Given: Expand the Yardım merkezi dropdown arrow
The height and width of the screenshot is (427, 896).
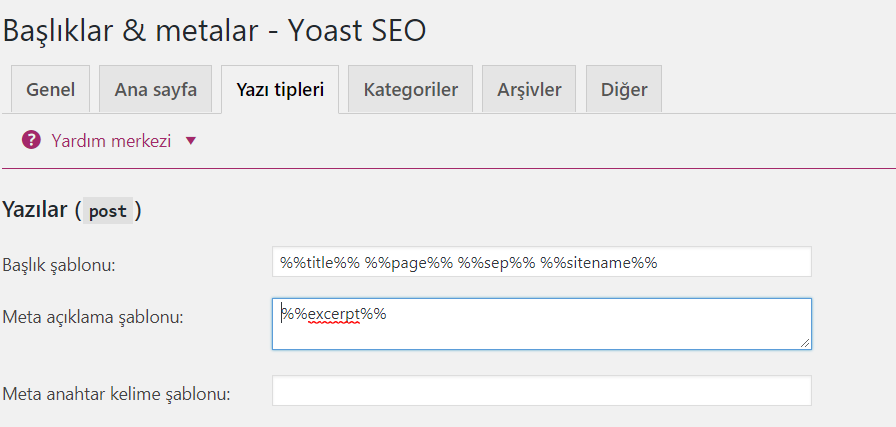Looking at the screenshot, I should (191, 141).
